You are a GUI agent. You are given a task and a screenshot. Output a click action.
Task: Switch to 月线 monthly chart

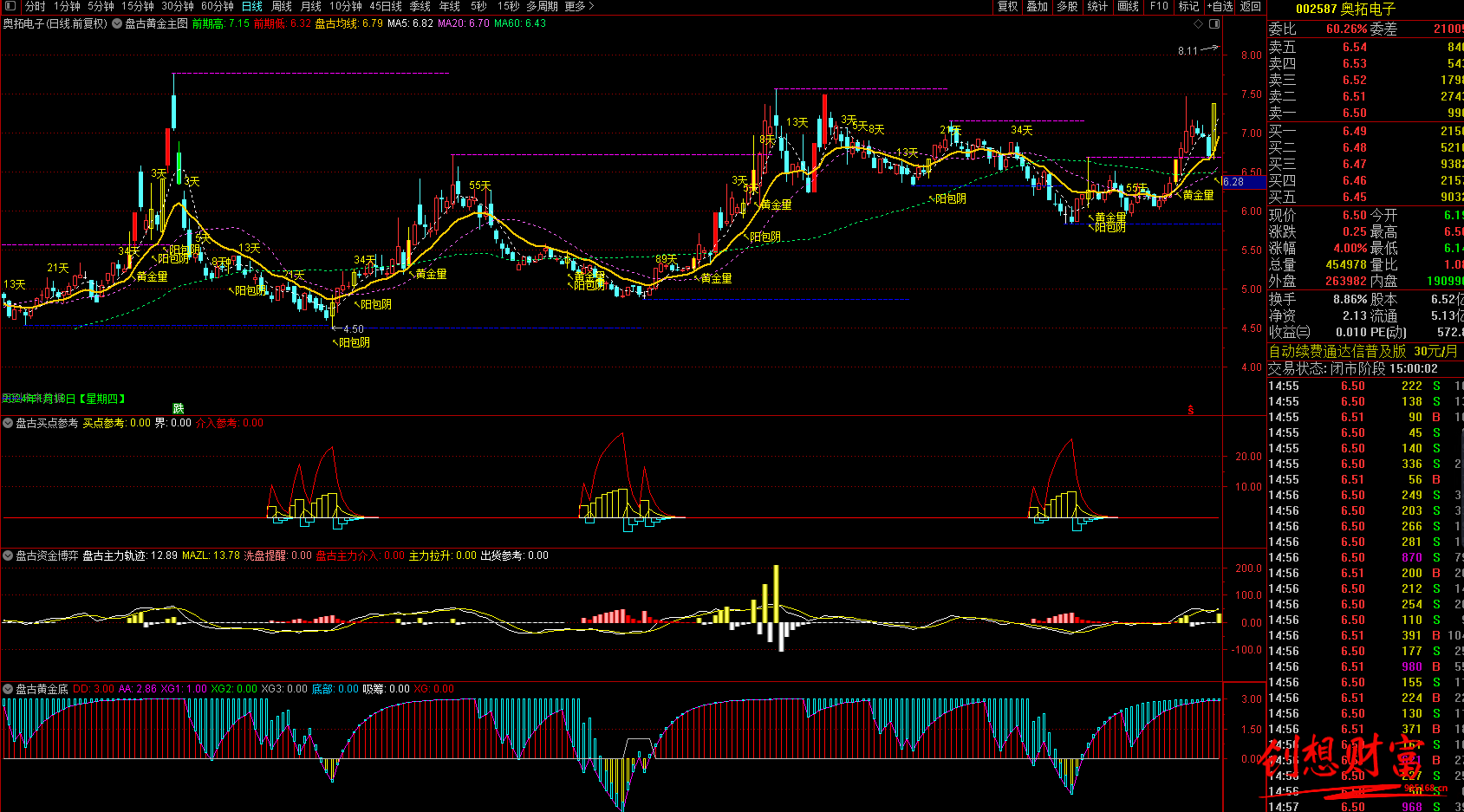point(311,6)
